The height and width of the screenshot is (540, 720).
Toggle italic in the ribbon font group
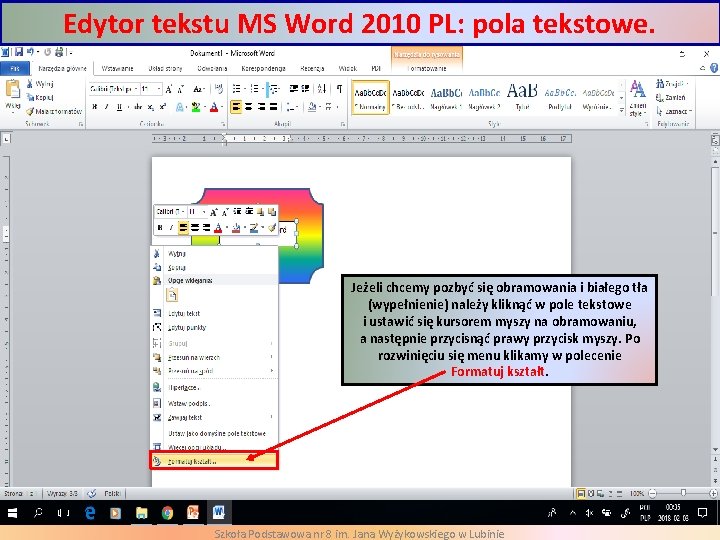pyautogui.click(x=107, y=107)
